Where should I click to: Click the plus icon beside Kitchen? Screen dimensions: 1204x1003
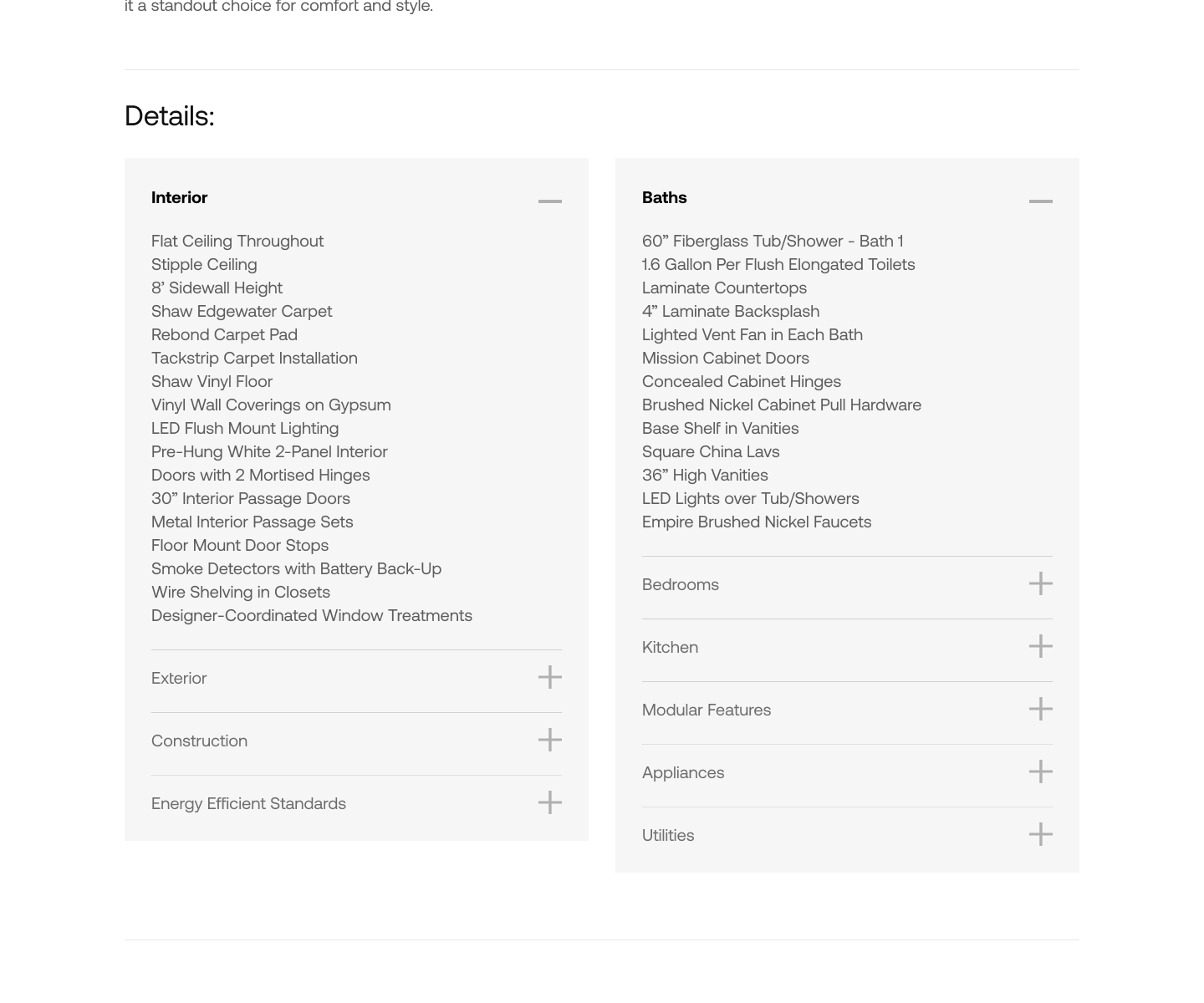pyautogui.click(x=1040, y=646)
